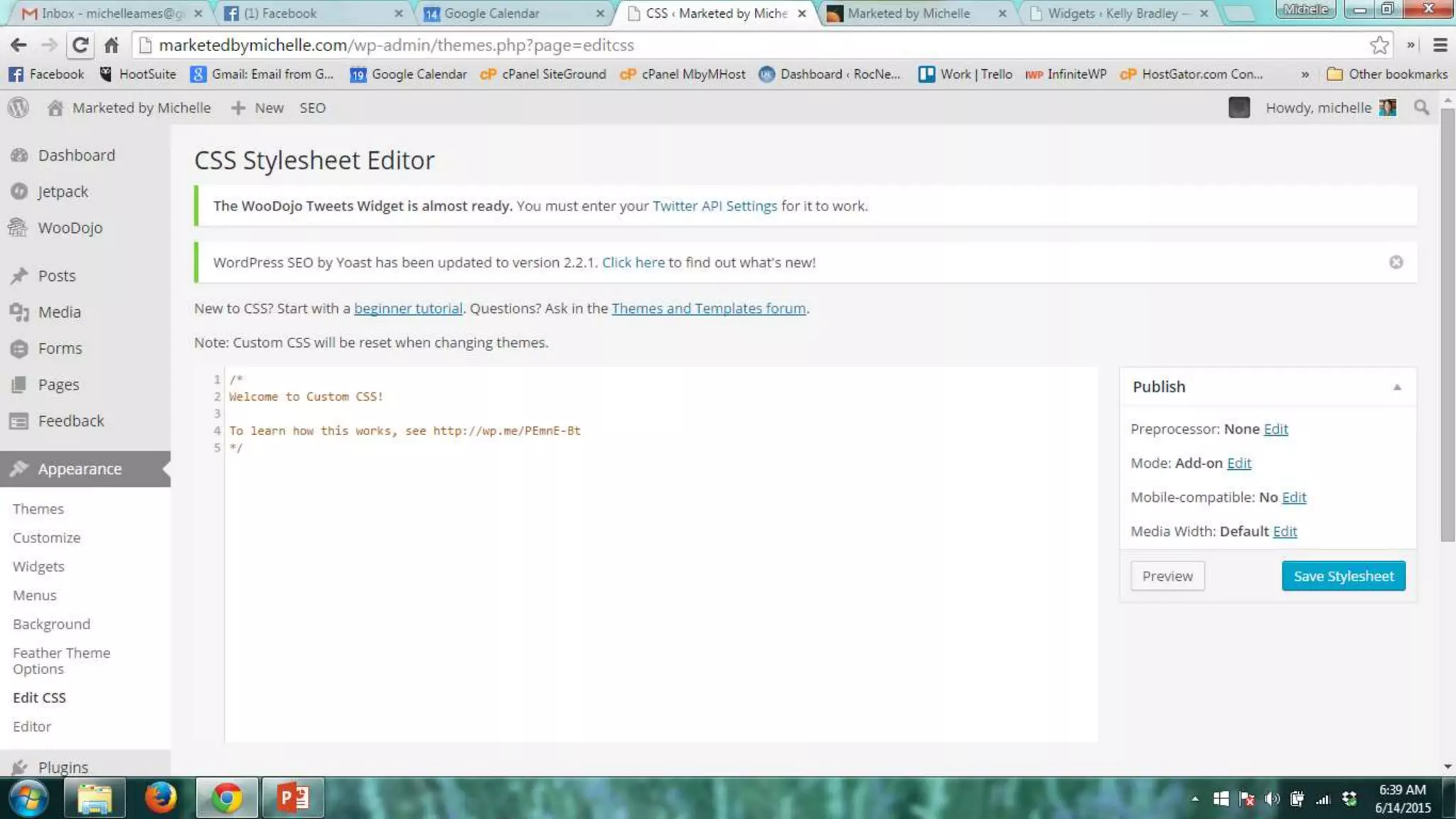
Task: Open the Jetpack sidebar icon
Action: [19, 191]
